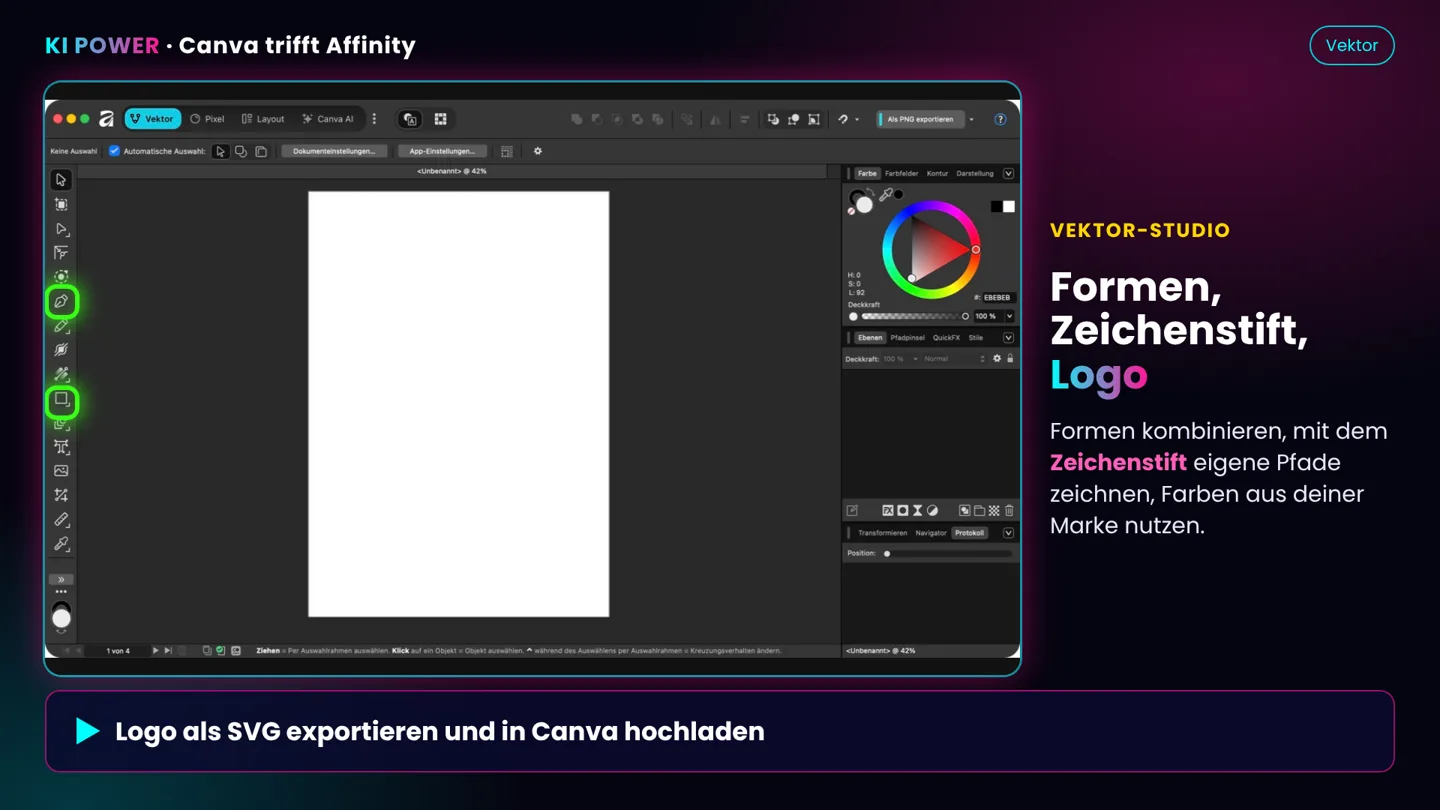
Task: Expand the Farbe panel options chevron
Action: (1008, 174)
